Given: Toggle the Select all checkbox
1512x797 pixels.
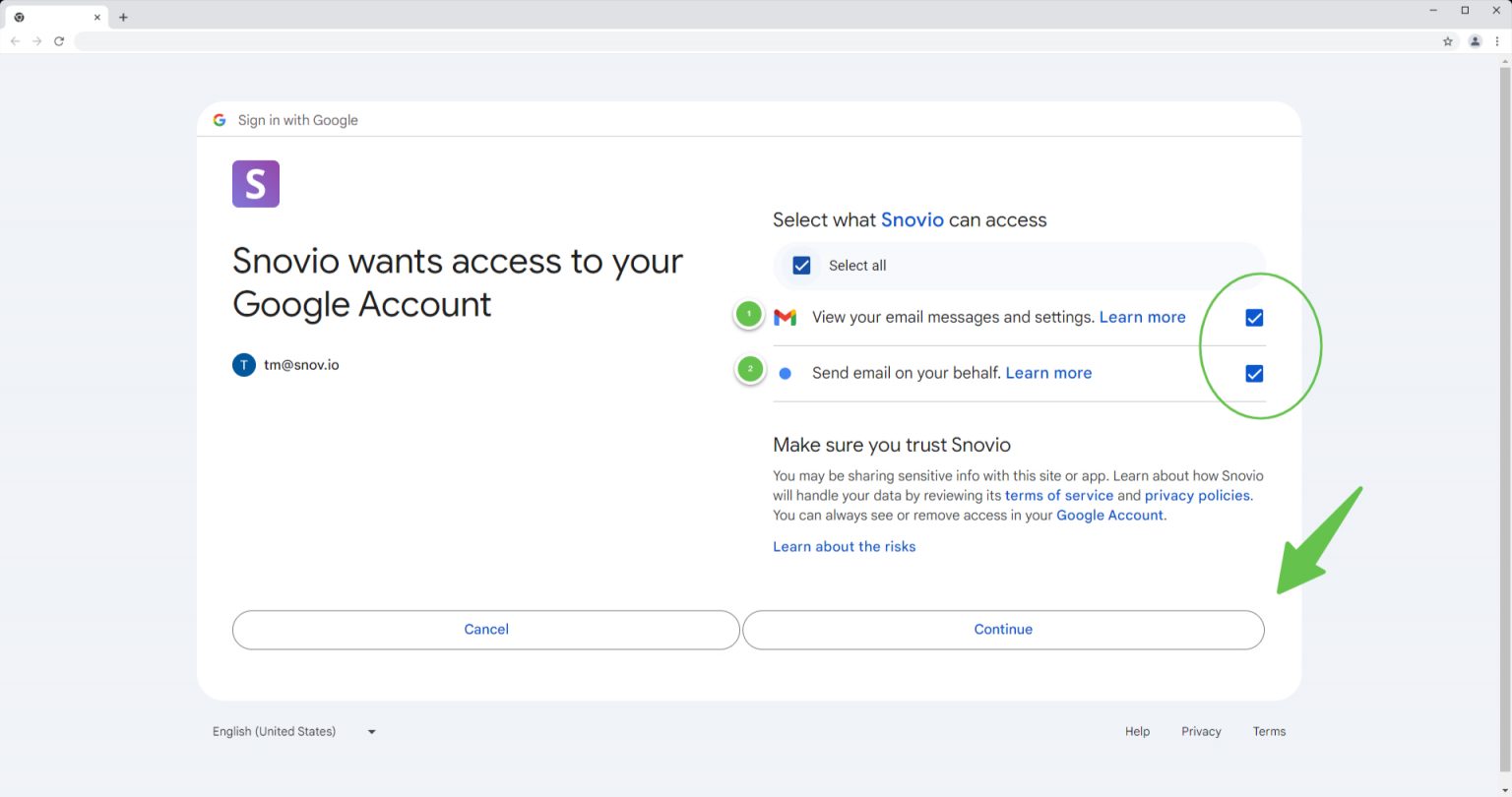Looking at the screenshot, I should pos(801,266).
